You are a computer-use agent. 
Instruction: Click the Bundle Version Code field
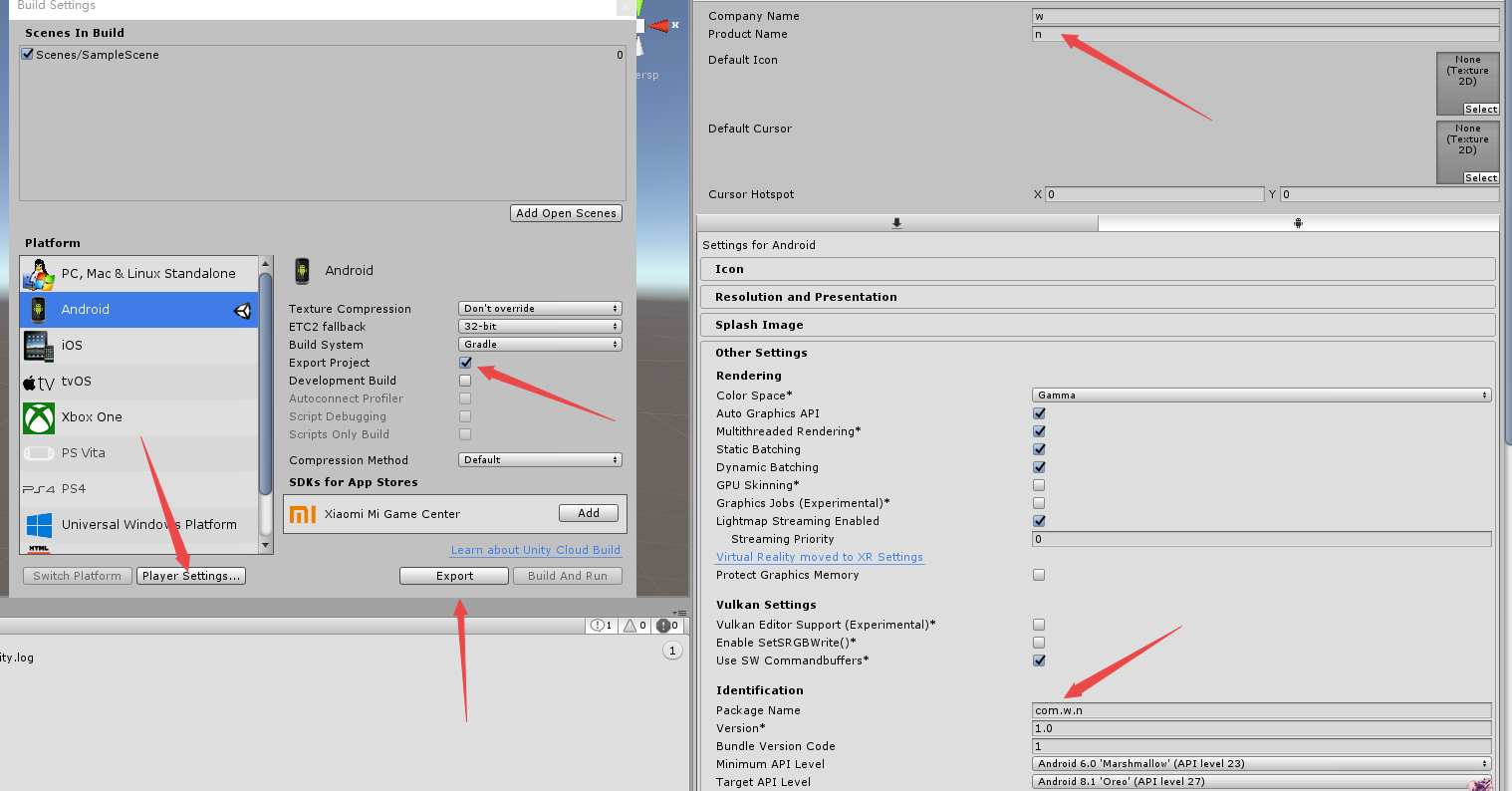click(1262, 746)
